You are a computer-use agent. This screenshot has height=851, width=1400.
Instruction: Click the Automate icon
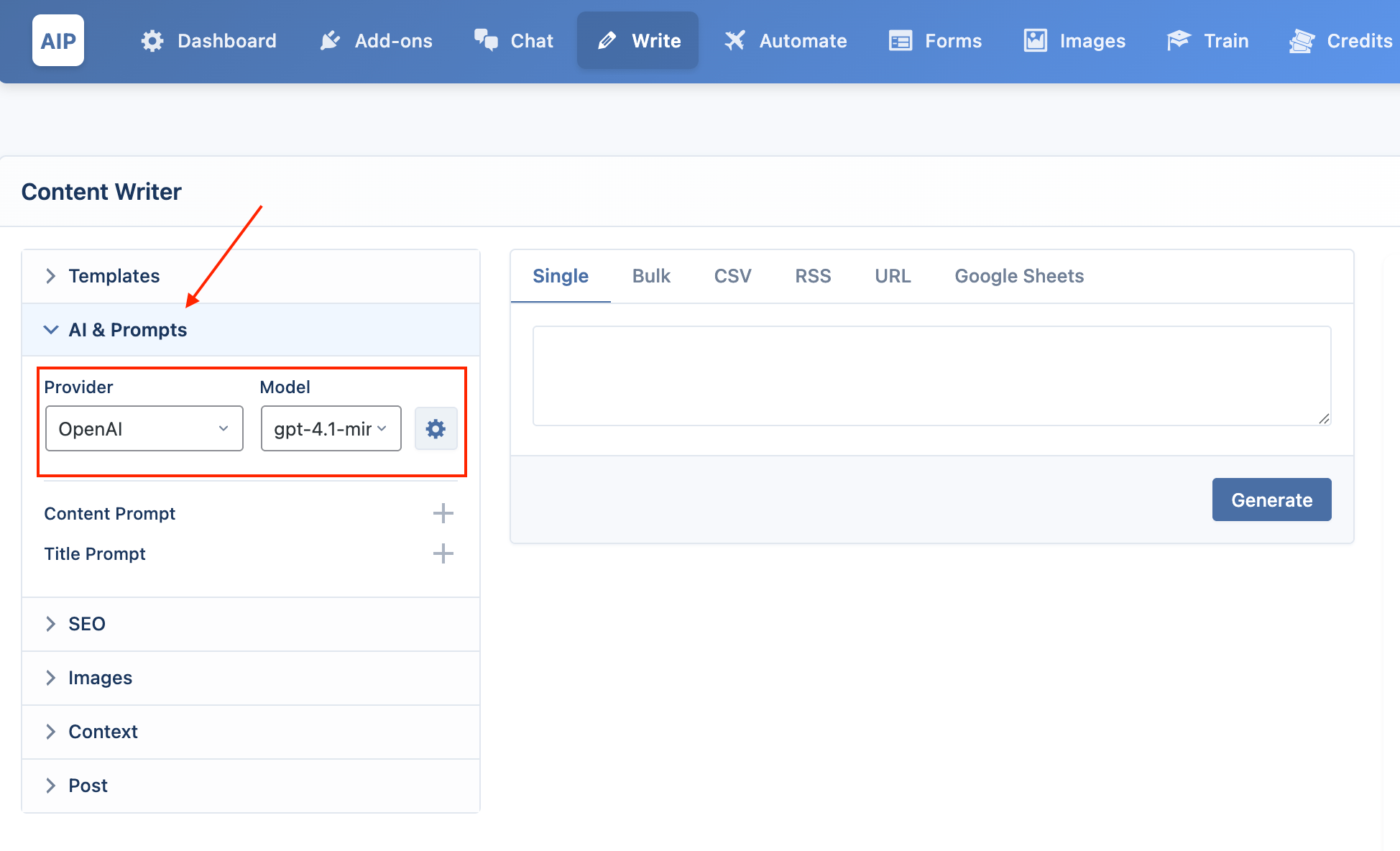tap(734, 41)
